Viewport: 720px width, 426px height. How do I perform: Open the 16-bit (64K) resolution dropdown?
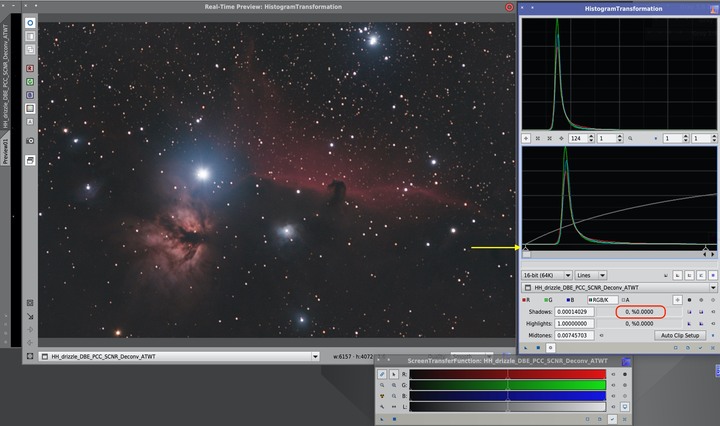[547, 274]
